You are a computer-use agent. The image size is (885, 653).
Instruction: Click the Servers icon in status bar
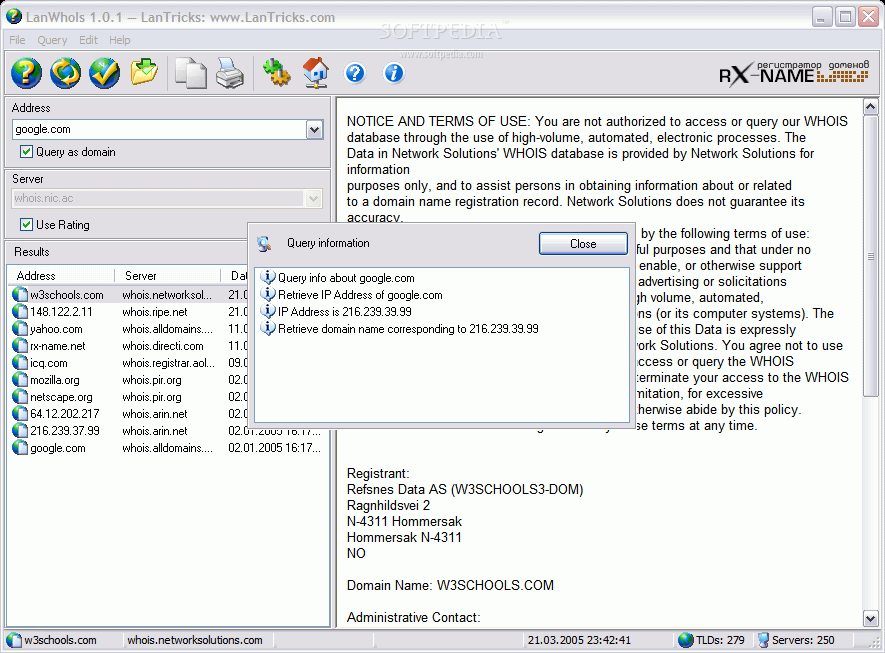click(x=763, y=640)
